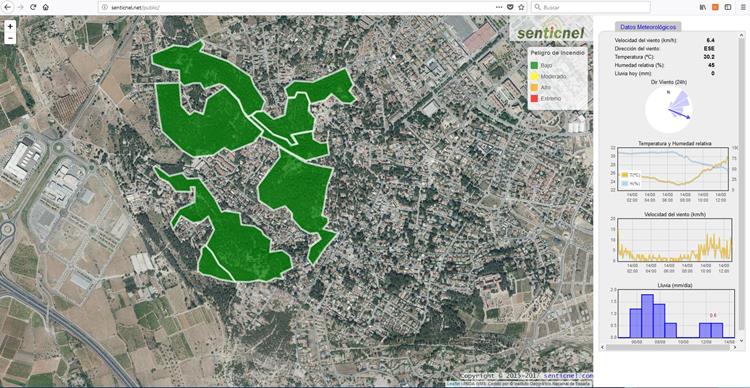Zoom in on the map

(10, 26)
